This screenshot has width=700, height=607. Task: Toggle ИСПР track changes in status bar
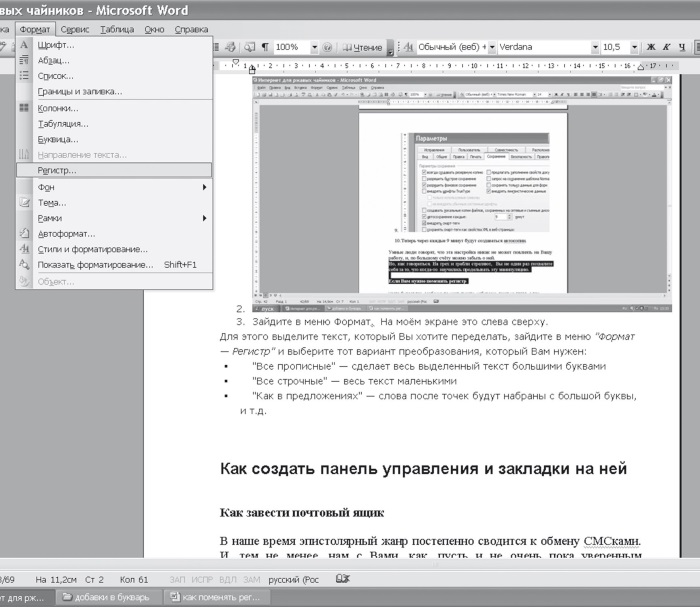202,579
